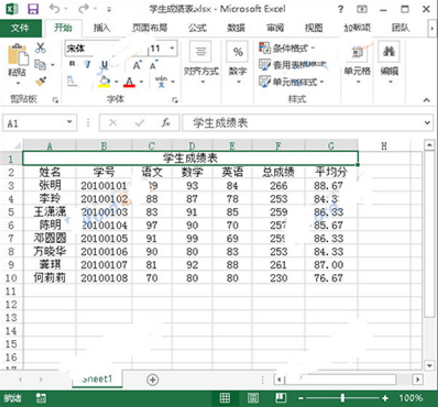
Task: Toggle Bold formatting
Action: pos(72,64)
